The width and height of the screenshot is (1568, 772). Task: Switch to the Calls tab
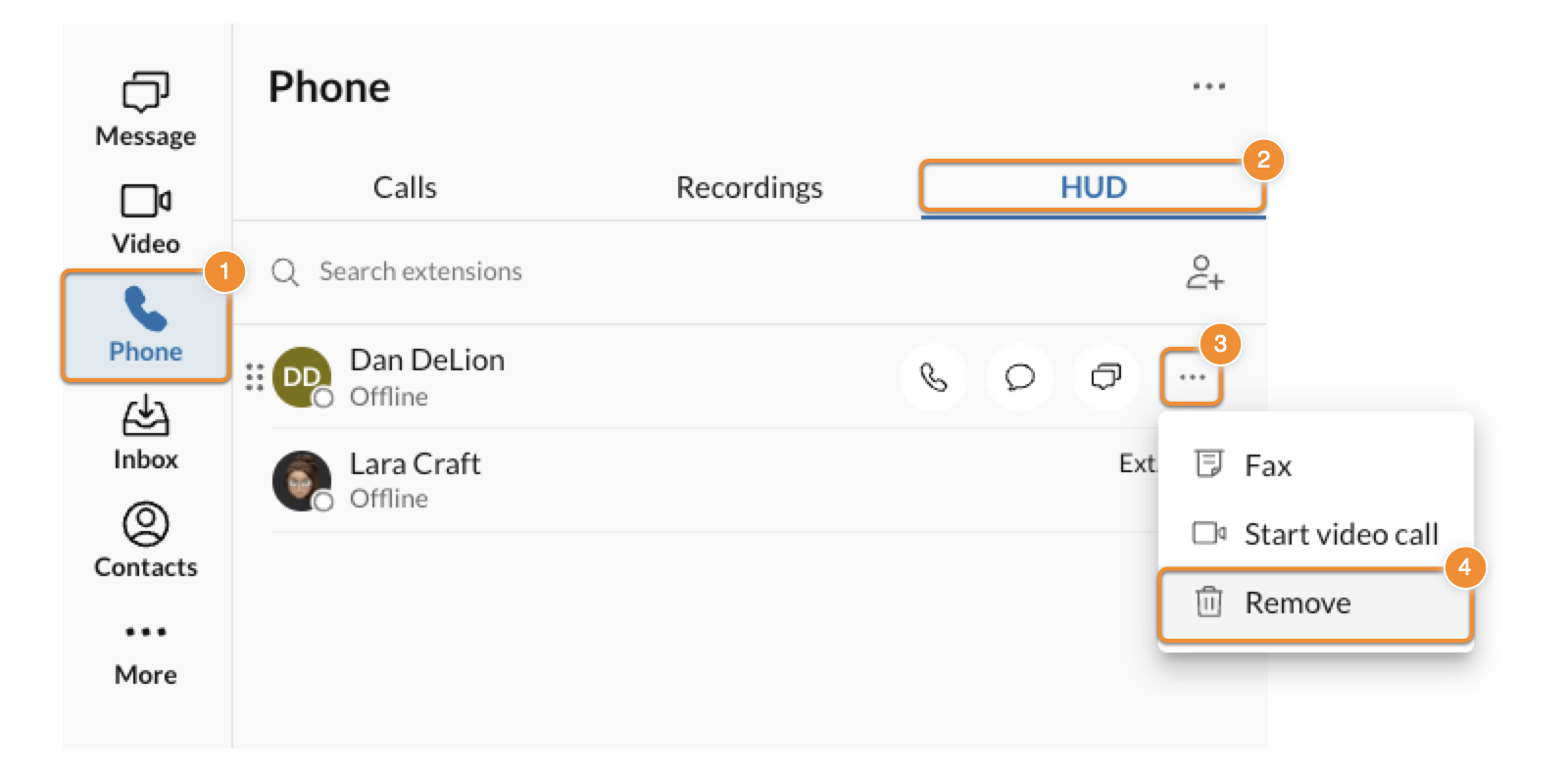click(405, 187)
